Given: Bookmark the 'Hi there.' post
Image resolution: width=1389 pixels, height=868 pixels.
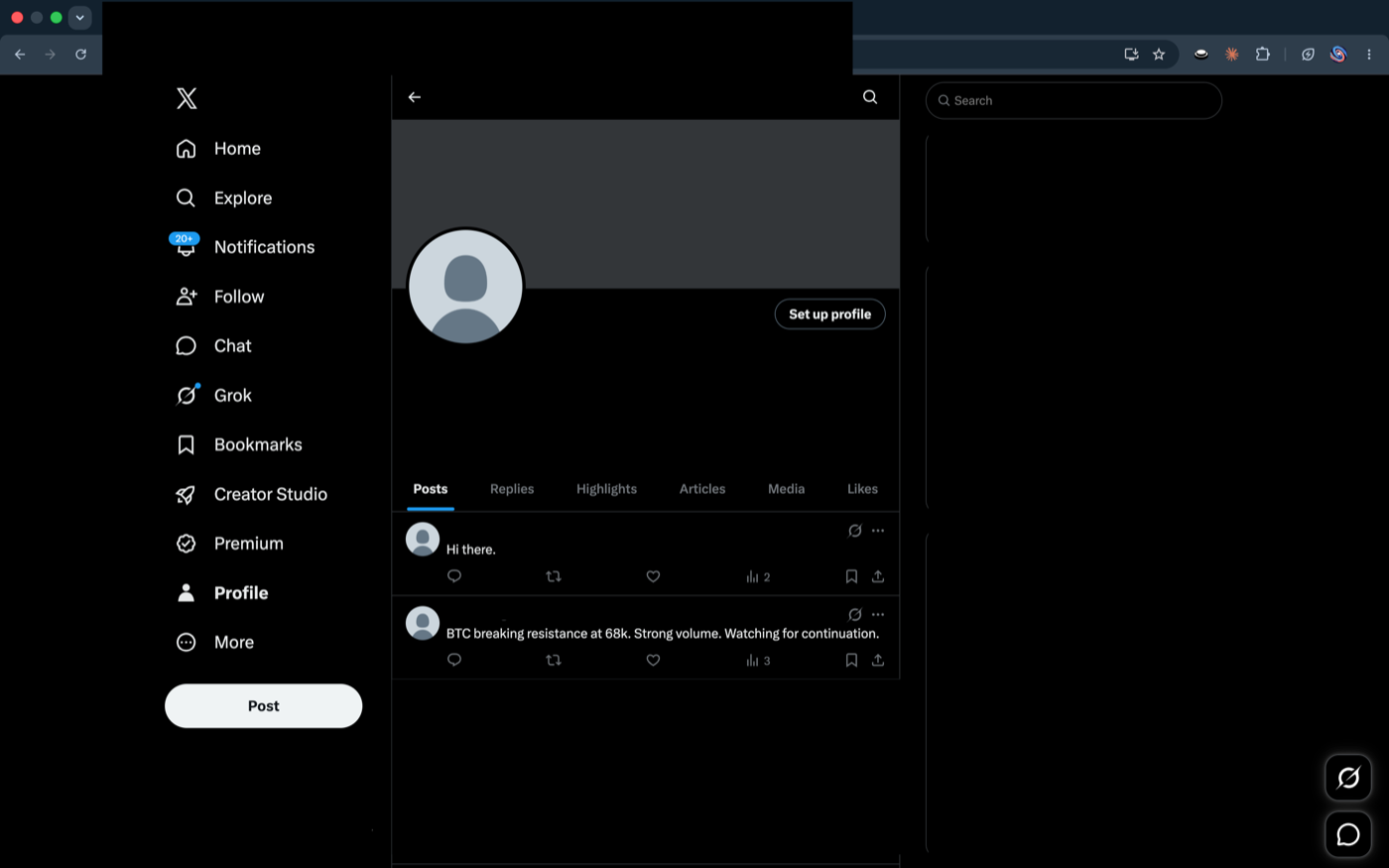Looking at the screenshot, I should pos(851,576).
